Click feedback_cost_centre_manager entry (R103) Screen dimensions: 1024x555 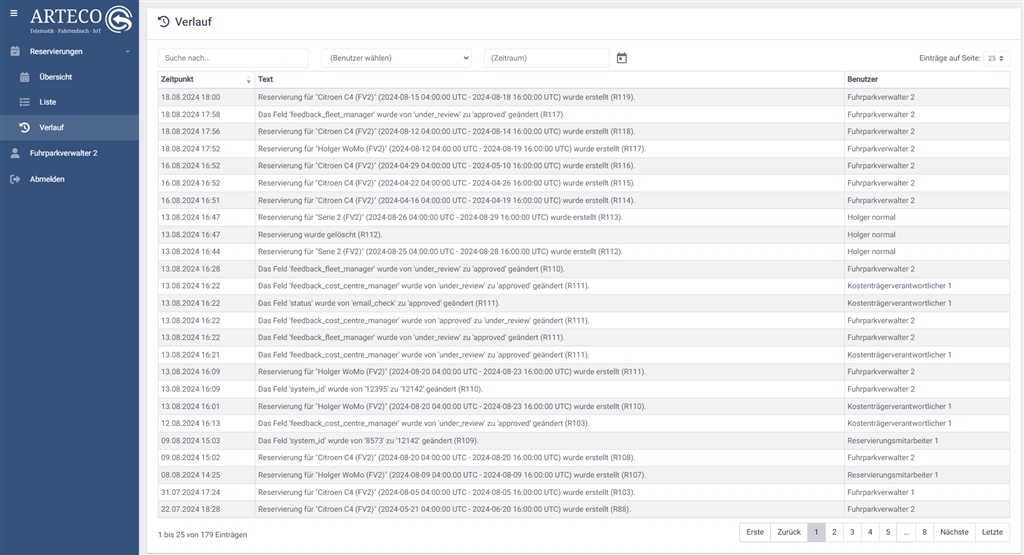[424, 423]
